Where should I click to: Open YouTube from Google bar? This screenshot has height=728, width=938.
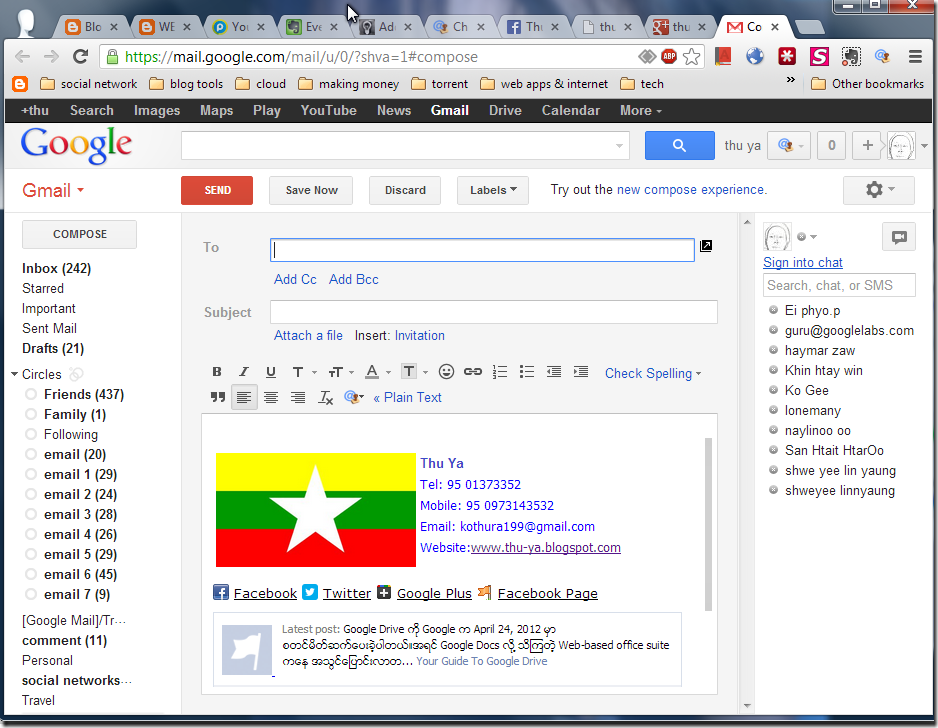coord(328,111)
